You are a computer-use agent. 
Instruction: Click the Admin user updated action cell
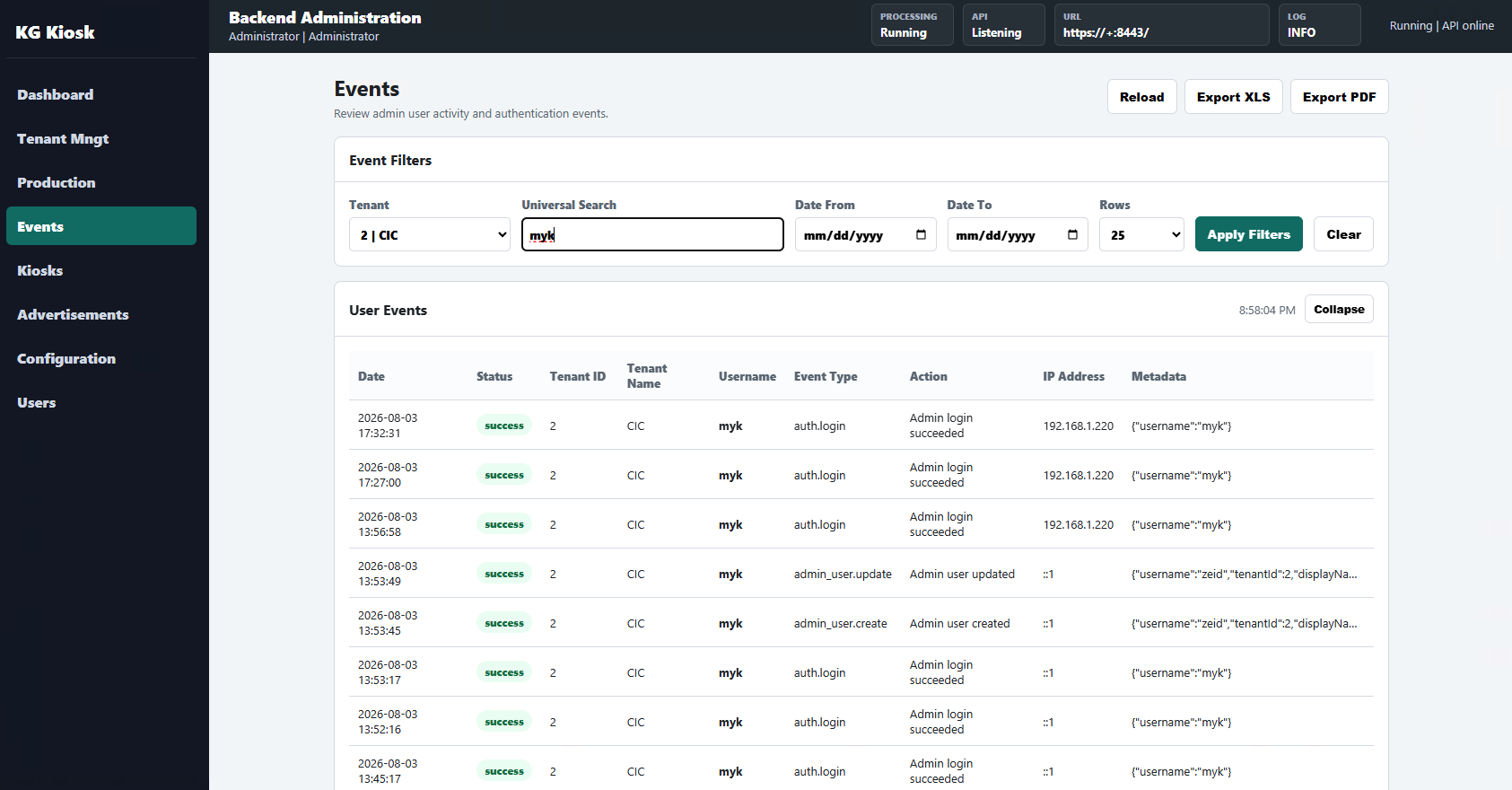click(962, 574)
